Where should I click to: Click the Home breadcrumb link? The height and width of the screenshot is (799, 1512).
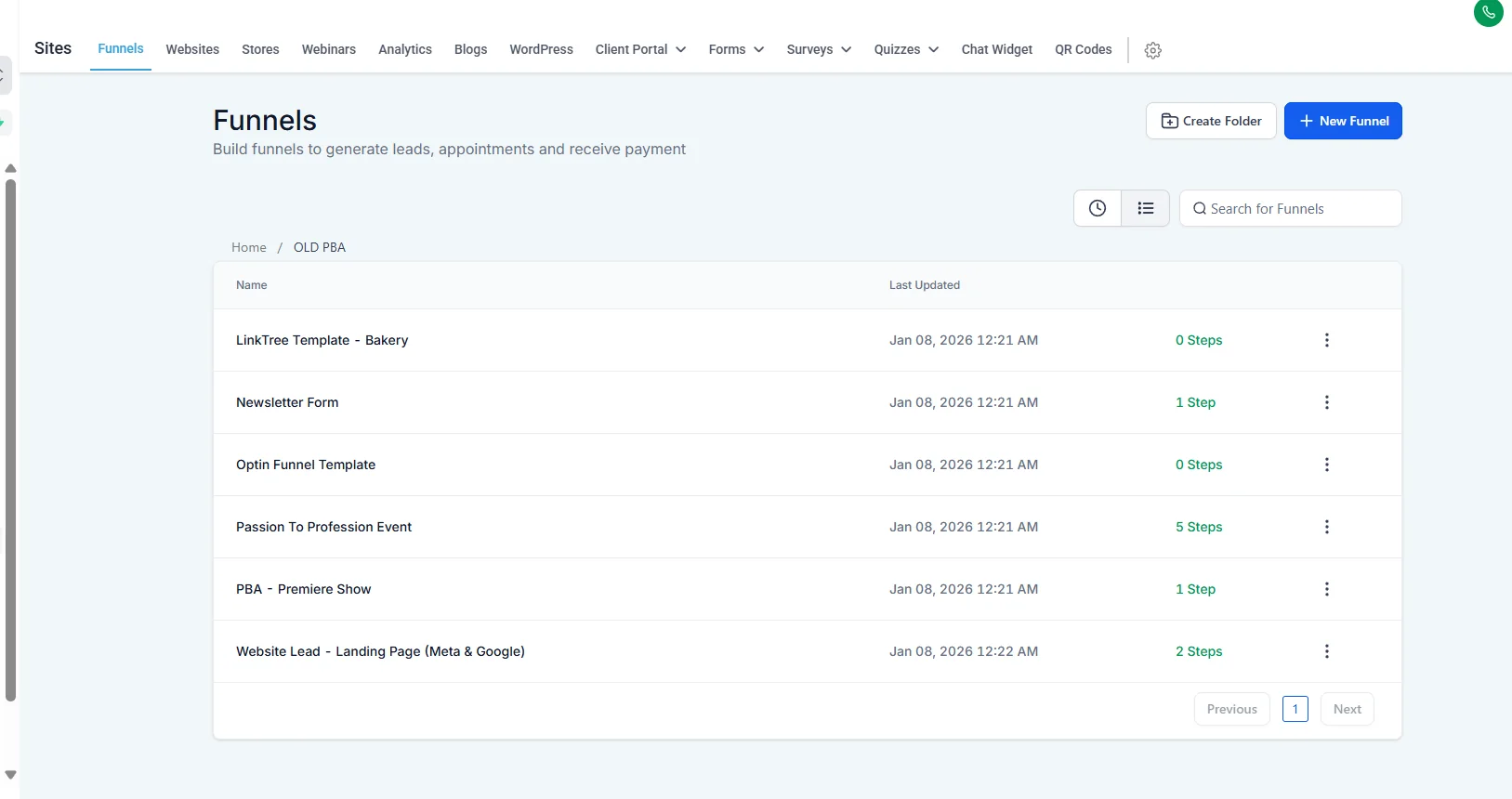click(x=249, y=247)
